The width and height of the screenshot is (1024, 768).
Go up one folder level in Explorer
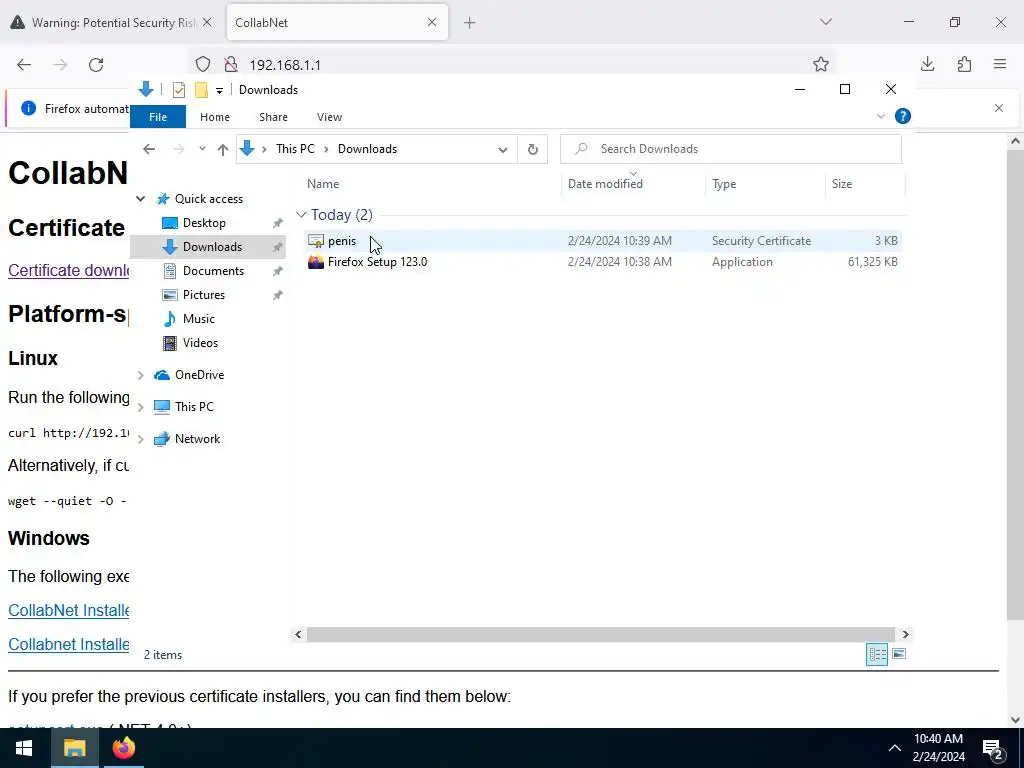click(x=223, y=150)
